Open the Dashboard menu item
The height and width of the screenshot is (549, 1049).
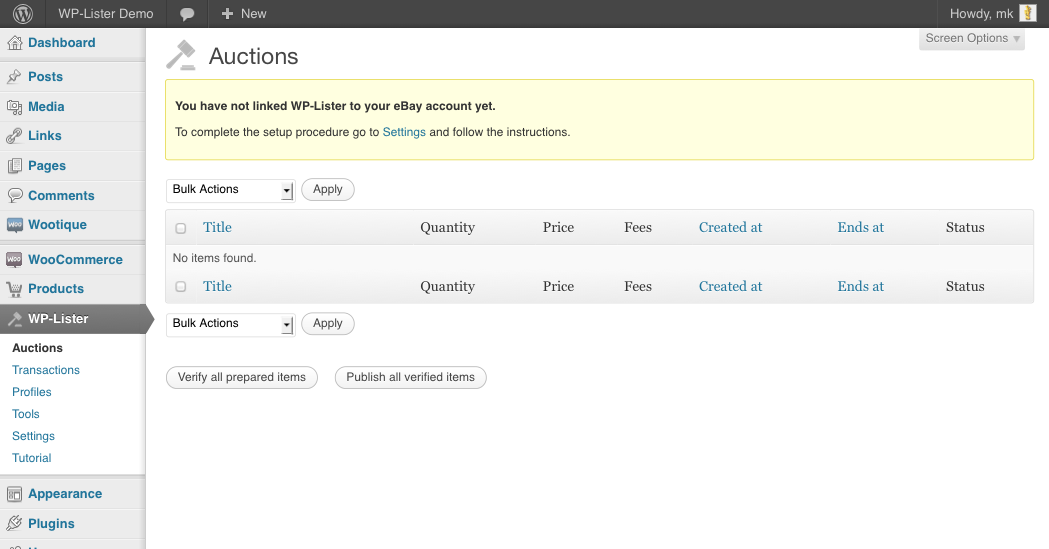[62, 43]
